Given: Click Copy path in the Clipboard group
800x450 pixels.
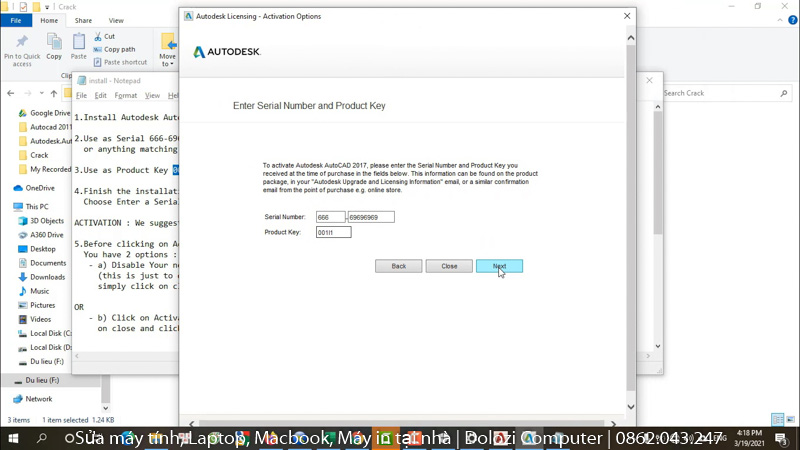Looking at the screenshot, I should [x=118, y=49].
